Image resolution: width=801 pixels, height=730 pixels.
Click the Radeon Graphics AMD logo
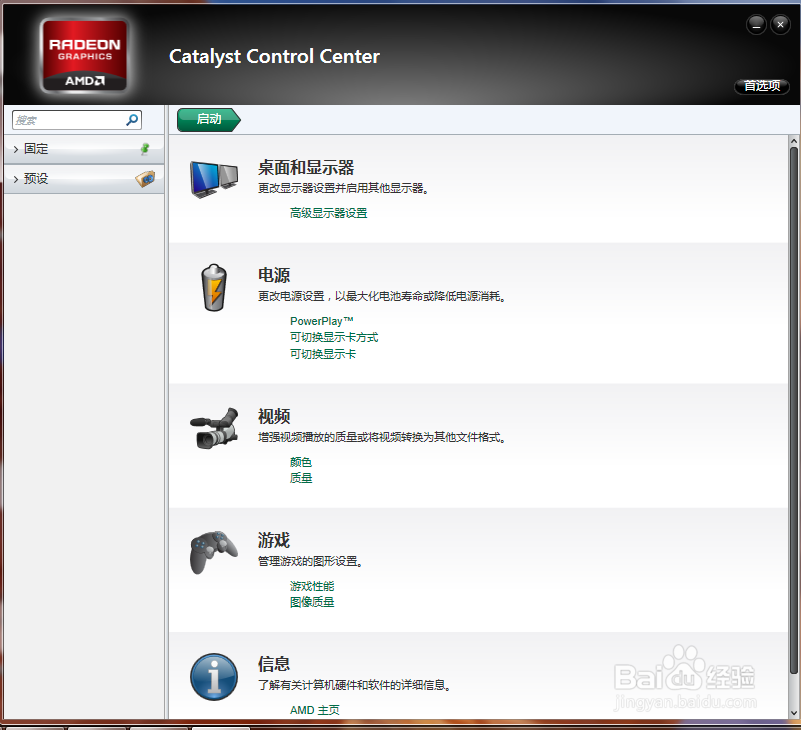(84, 57)
